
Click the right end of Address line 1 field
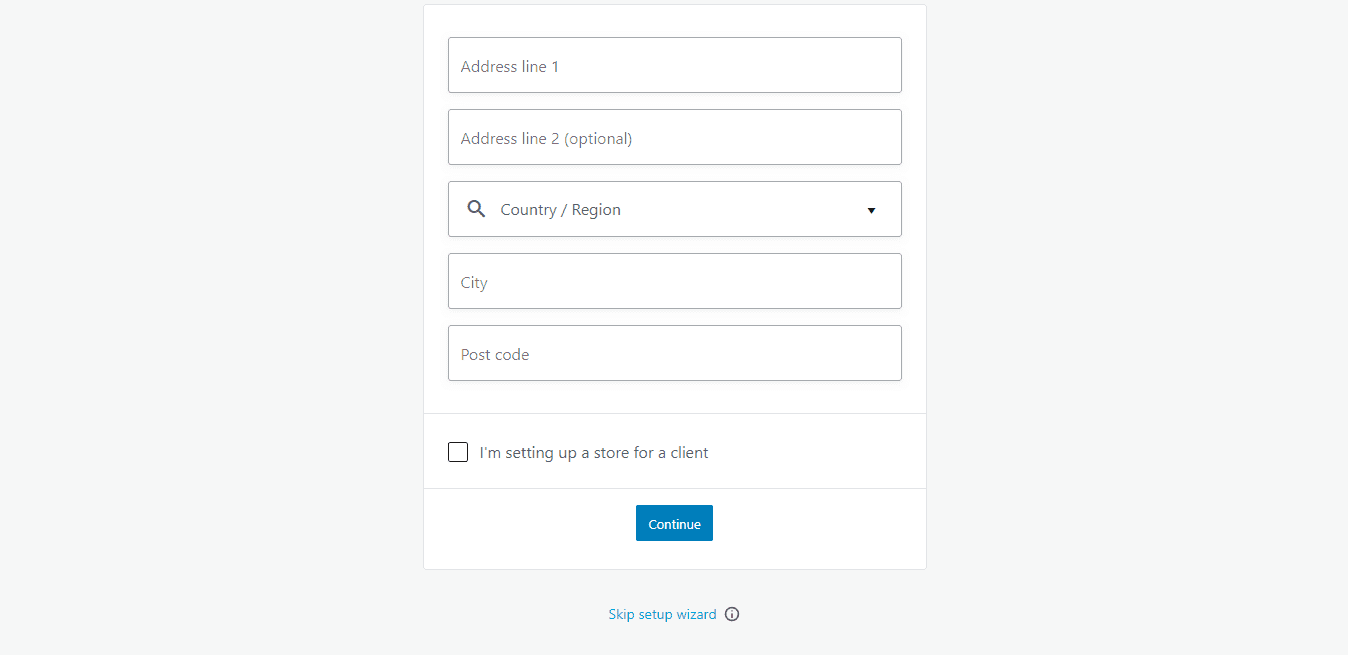(880, 65)
